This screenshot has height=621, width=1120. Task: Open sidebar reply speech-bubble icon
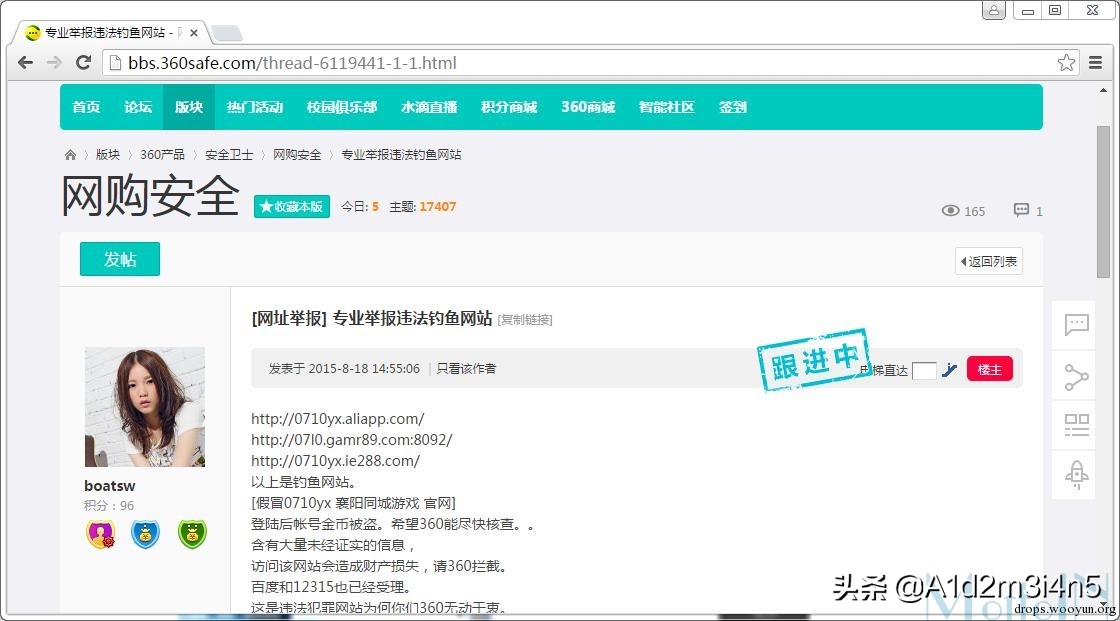pos(1076,325)
